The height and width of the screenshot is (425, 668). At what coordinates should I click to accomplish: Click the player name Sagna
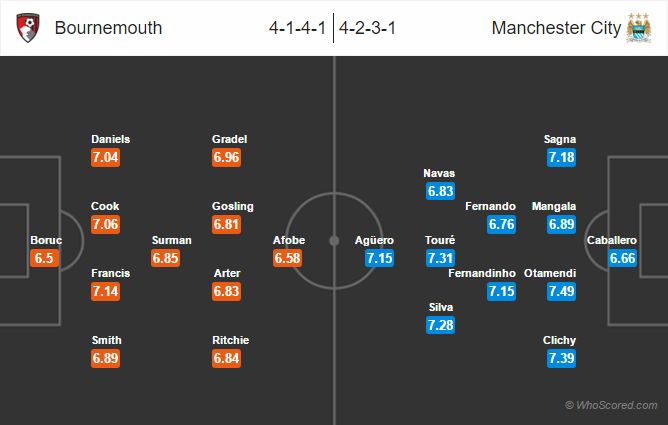561,139
